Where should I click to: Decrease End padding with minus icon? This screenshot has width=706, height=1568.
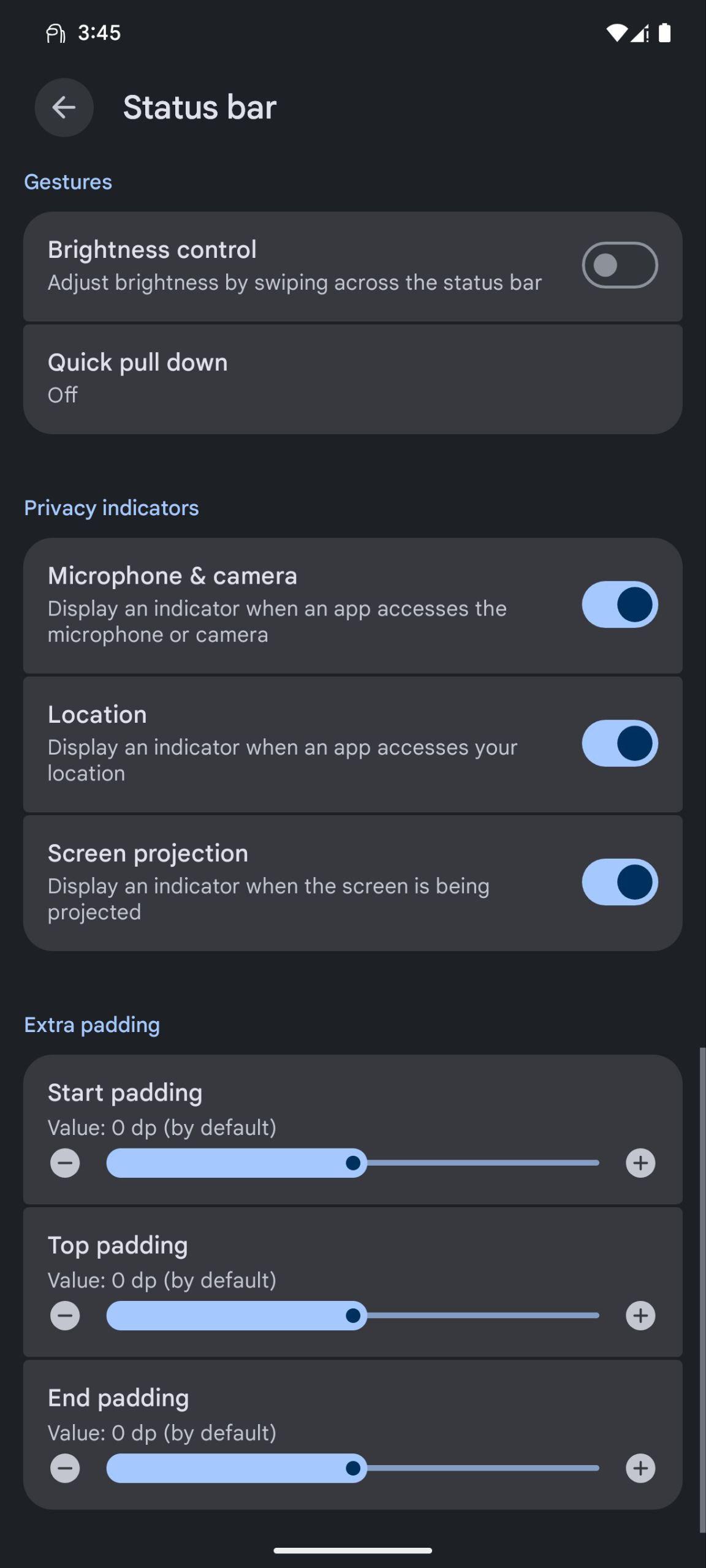coord(65,1468)
